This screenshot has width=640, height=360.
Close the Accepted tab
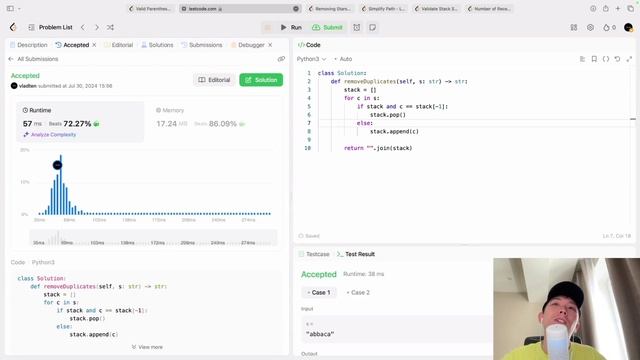coord(94,45)
